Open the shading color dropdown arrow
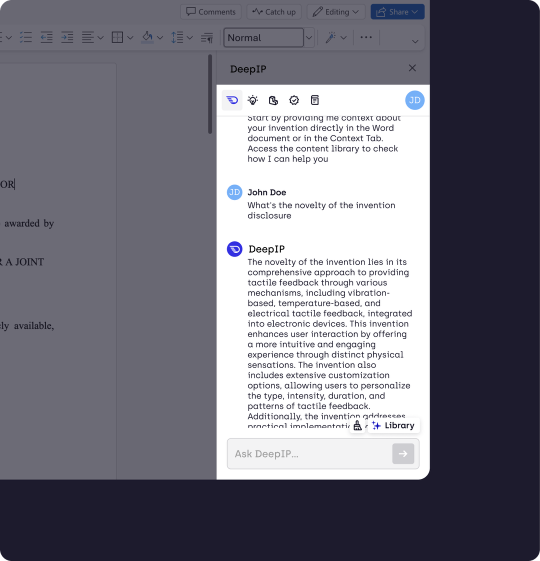The height and width of the screenshot is (561, 540). pos(160,38)
